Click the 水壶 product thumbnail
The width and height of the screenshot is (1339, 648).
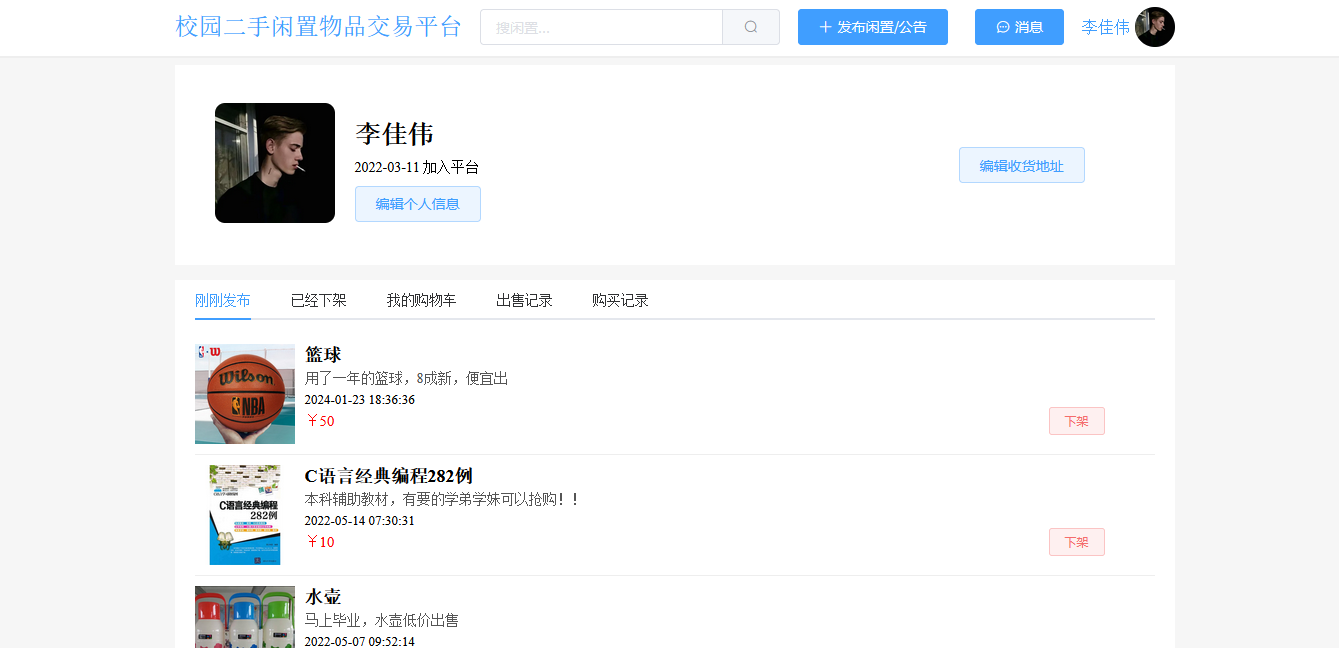pyautogui.click(x=244, y=620)
